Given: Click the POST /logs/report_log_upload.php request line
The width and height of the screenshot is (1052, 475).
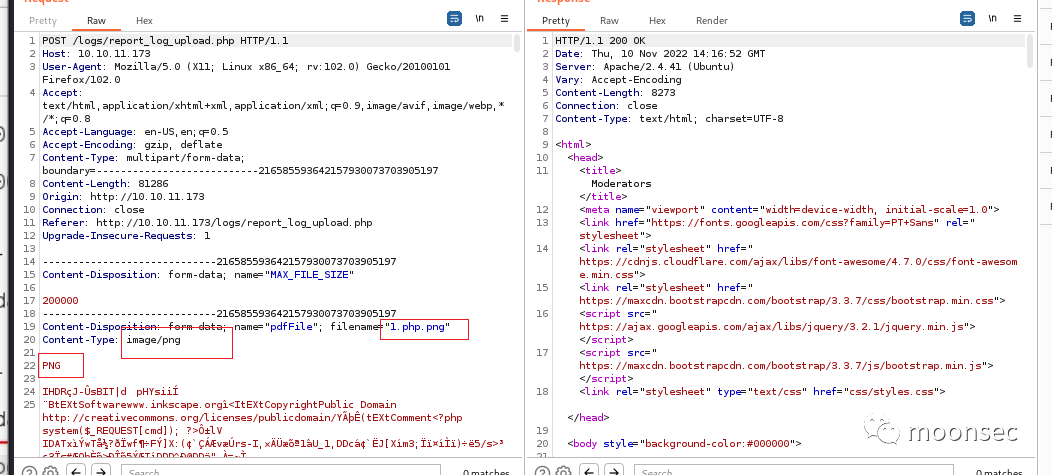Looking at the screenshot, I should pyautogui.click(x=165, y=41).
